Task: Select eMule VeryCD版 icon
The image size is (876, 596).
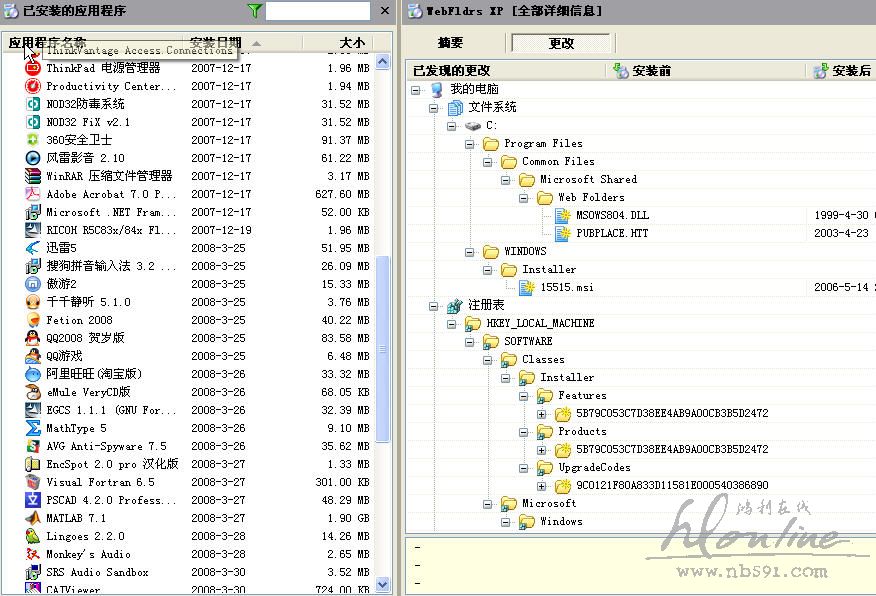Action: tap(33, 392)
